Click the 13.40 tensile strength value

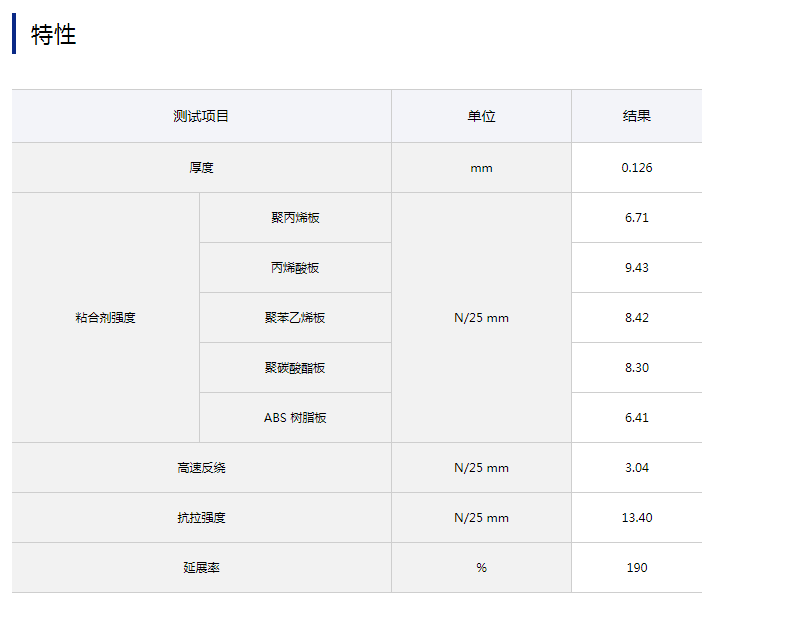[636, 518]
